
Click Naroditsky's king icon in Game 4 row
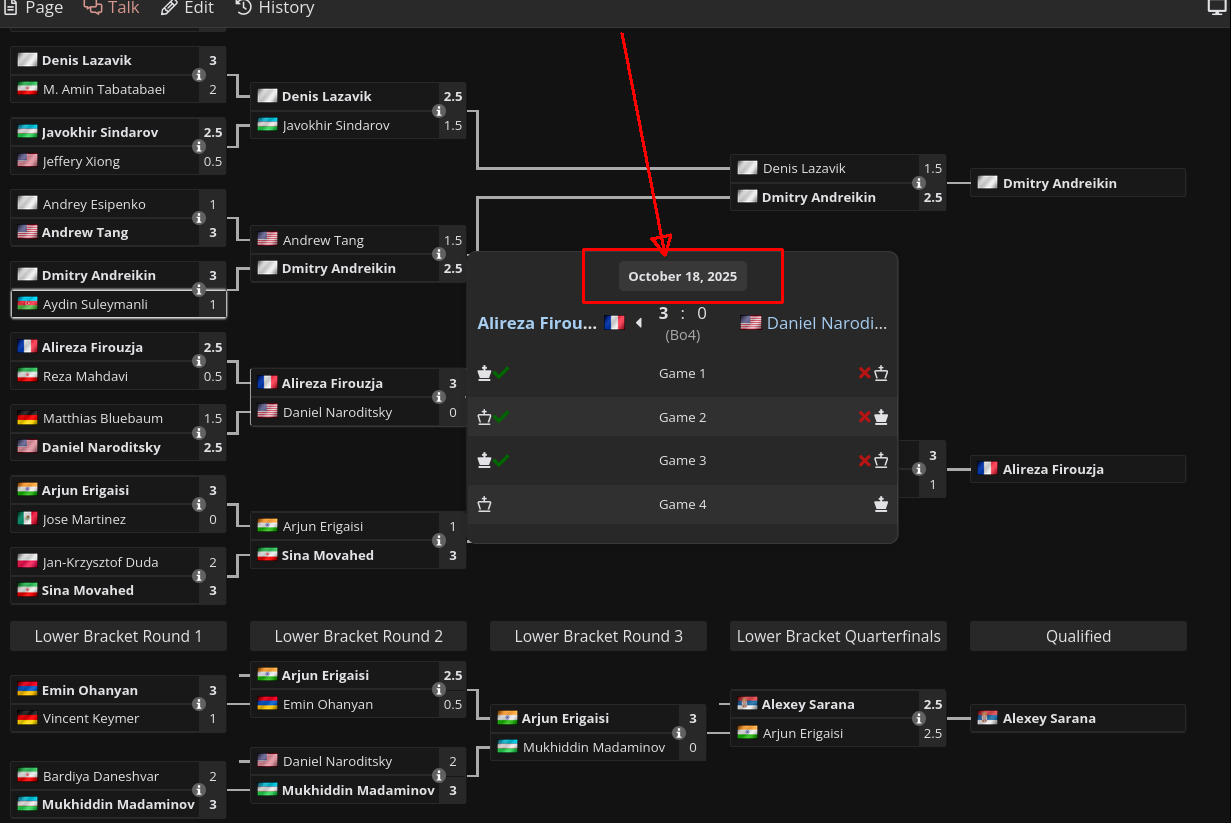click(x=881, y=504)
